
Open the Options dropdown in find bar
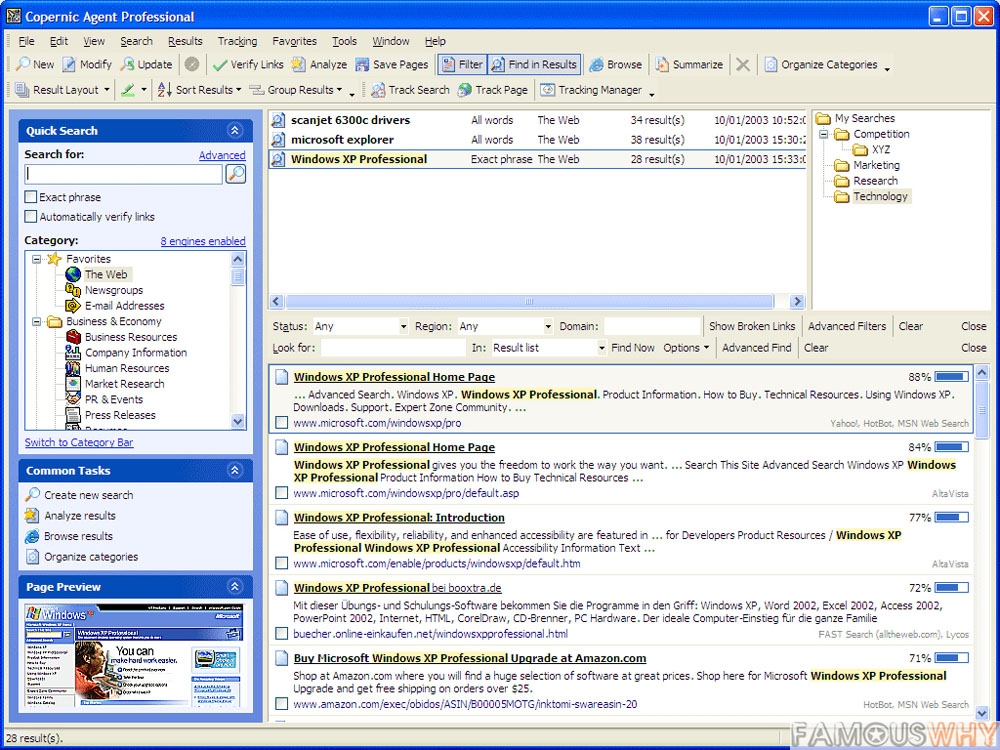(x=686, y=348)
